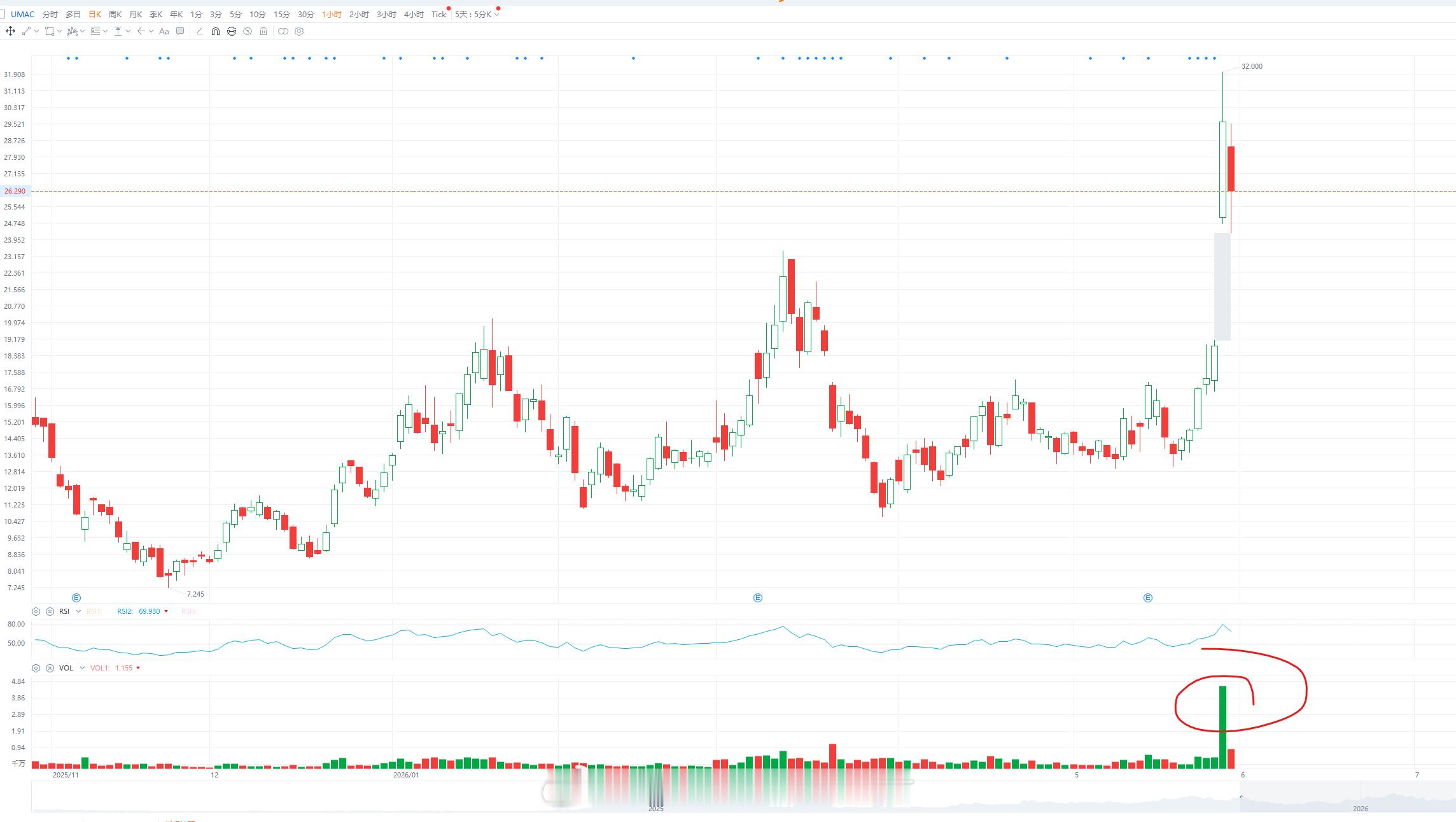Delete drawings with the trash icon
1456x822 pixels.
263,31
